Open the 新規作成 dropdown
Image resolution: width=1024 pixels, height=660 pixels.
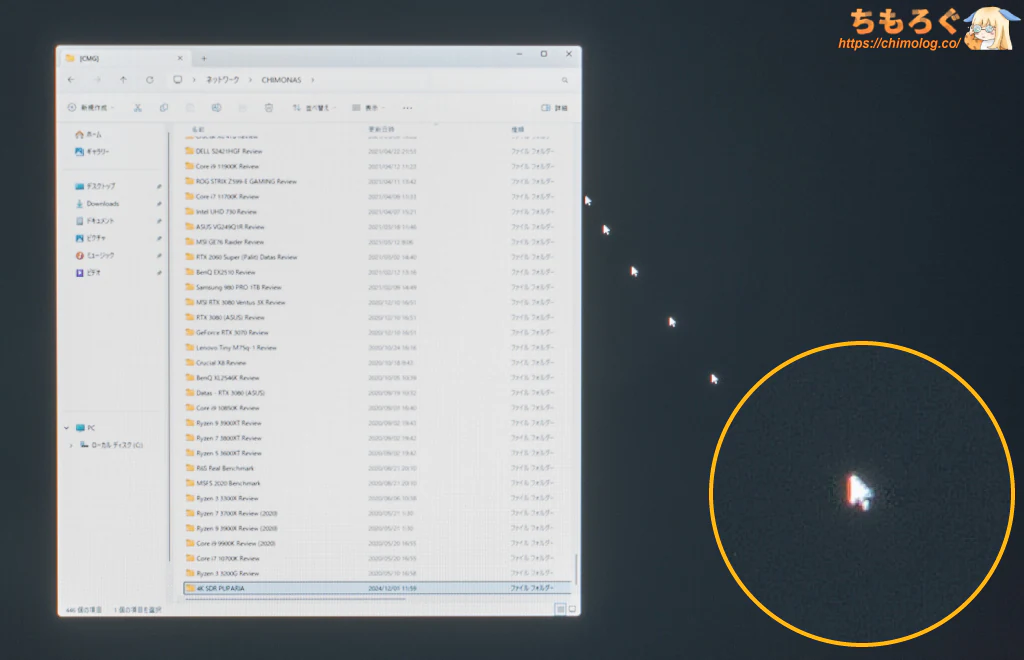[91, 107]
